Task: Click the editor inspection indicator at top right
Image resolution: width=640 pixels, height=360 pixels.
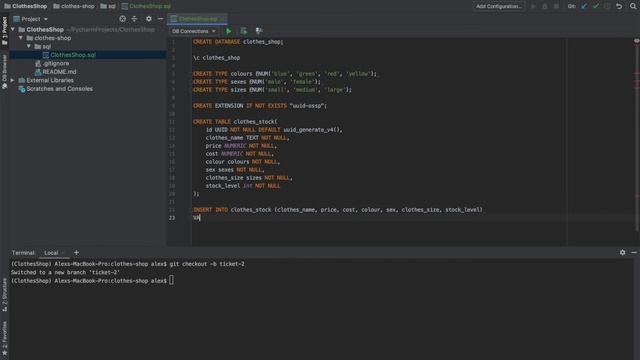Action: coord(636,41)
